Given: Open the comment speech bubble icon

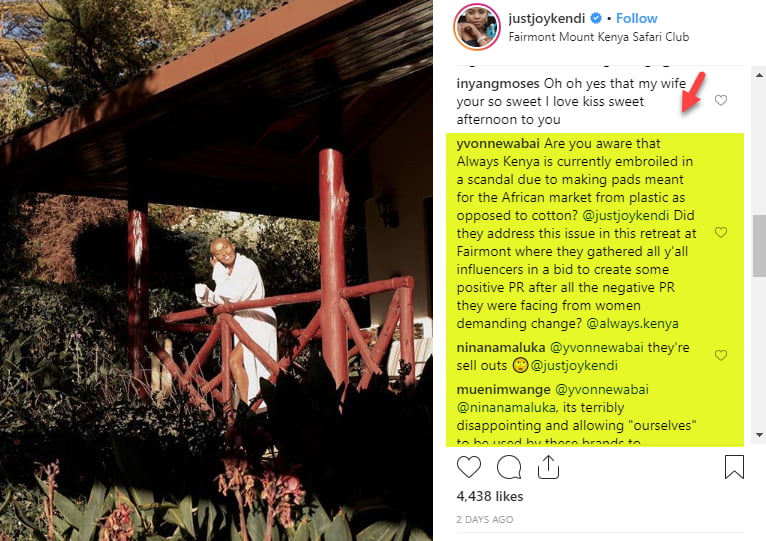Looking at the screenshot, I should point(509,467).
